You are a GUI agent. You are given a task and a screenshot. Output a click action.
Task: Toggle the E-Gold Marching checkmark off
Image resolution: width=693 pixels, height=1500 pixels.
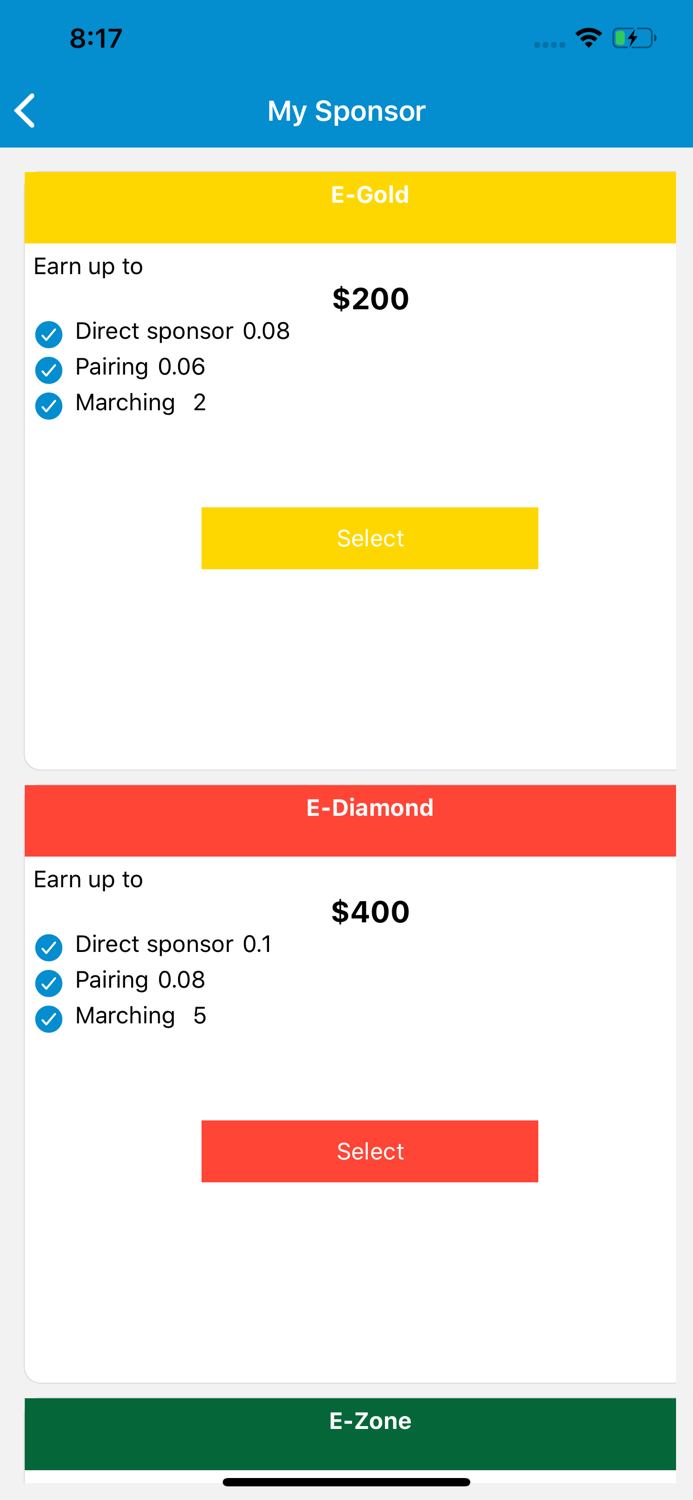pyautogui.click(x=48, y=406)
